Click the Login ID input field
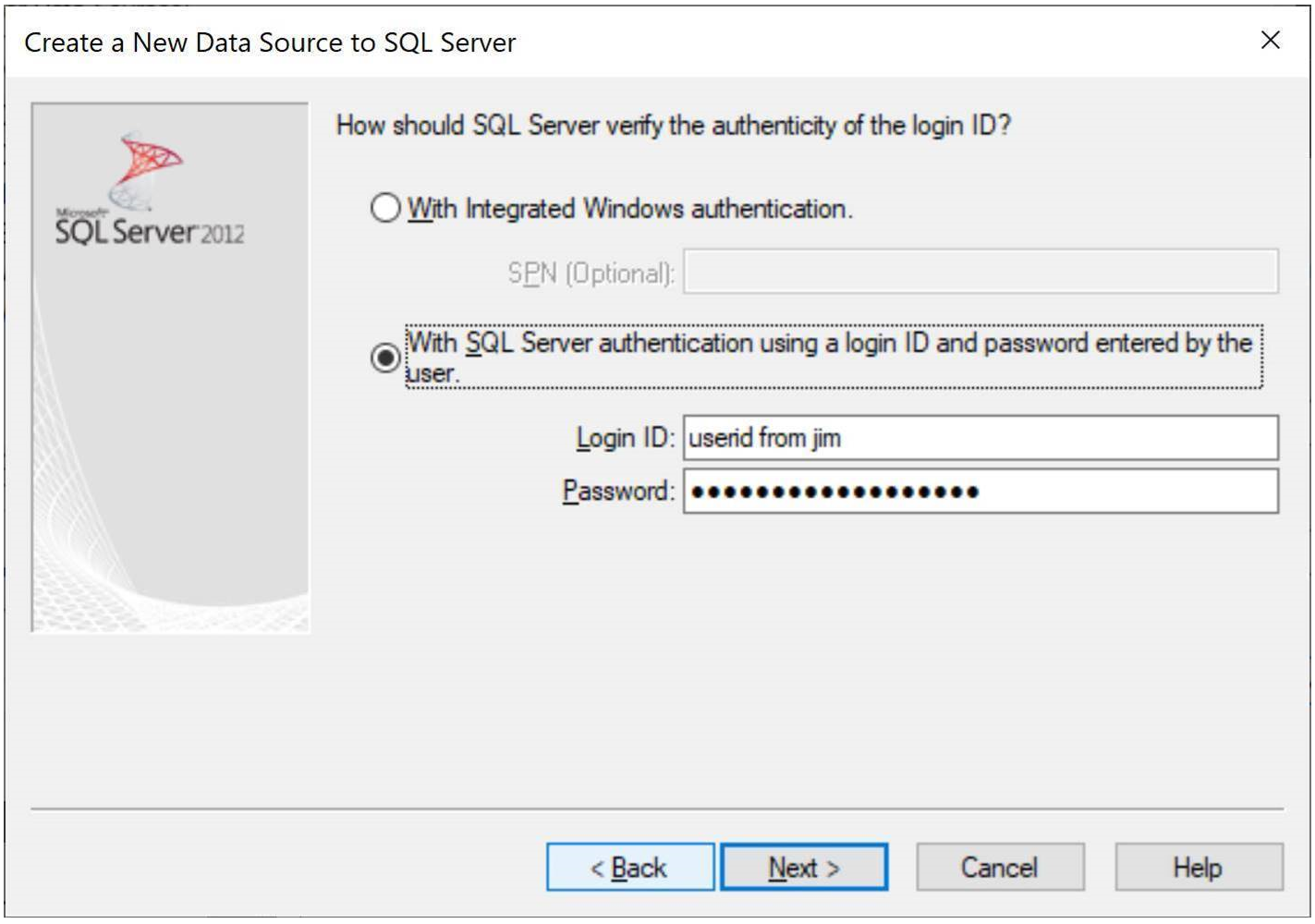Image resolution: width=1315 pixels, height=924 pixels. [x=980, y=438]
